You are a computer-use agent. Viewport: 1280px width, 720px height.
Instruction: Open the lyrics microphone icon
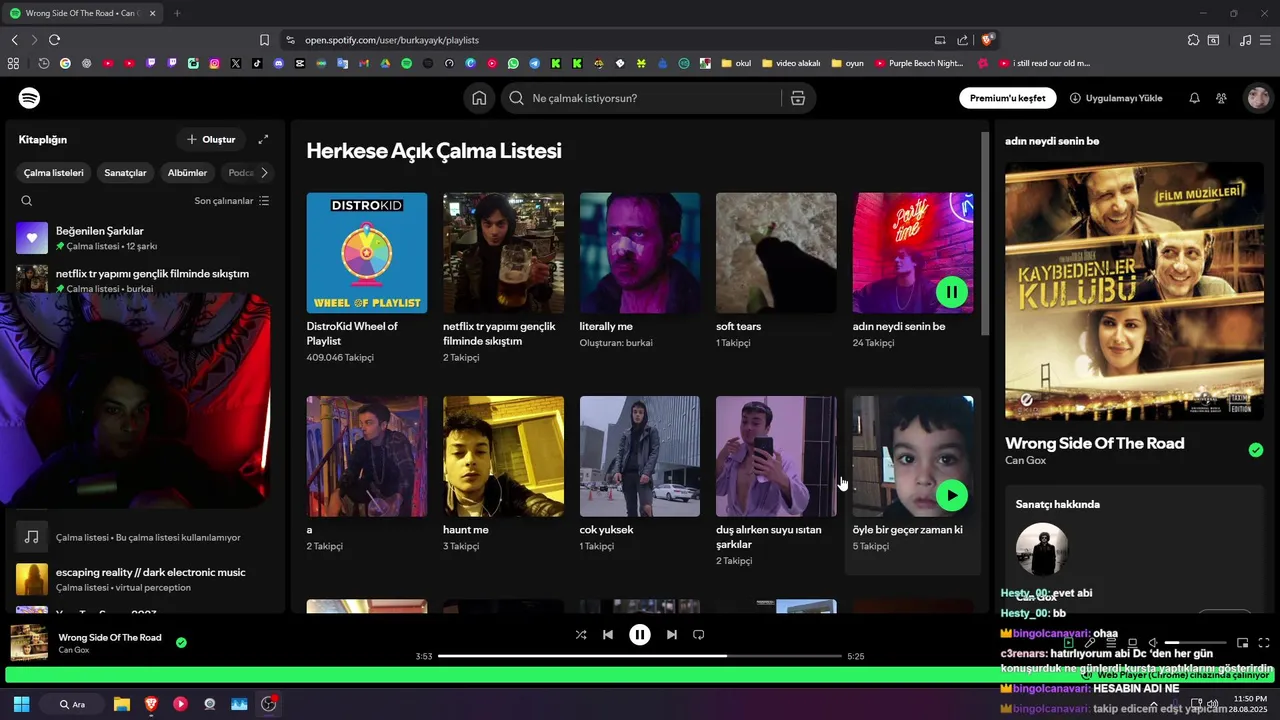[1090, 642]
